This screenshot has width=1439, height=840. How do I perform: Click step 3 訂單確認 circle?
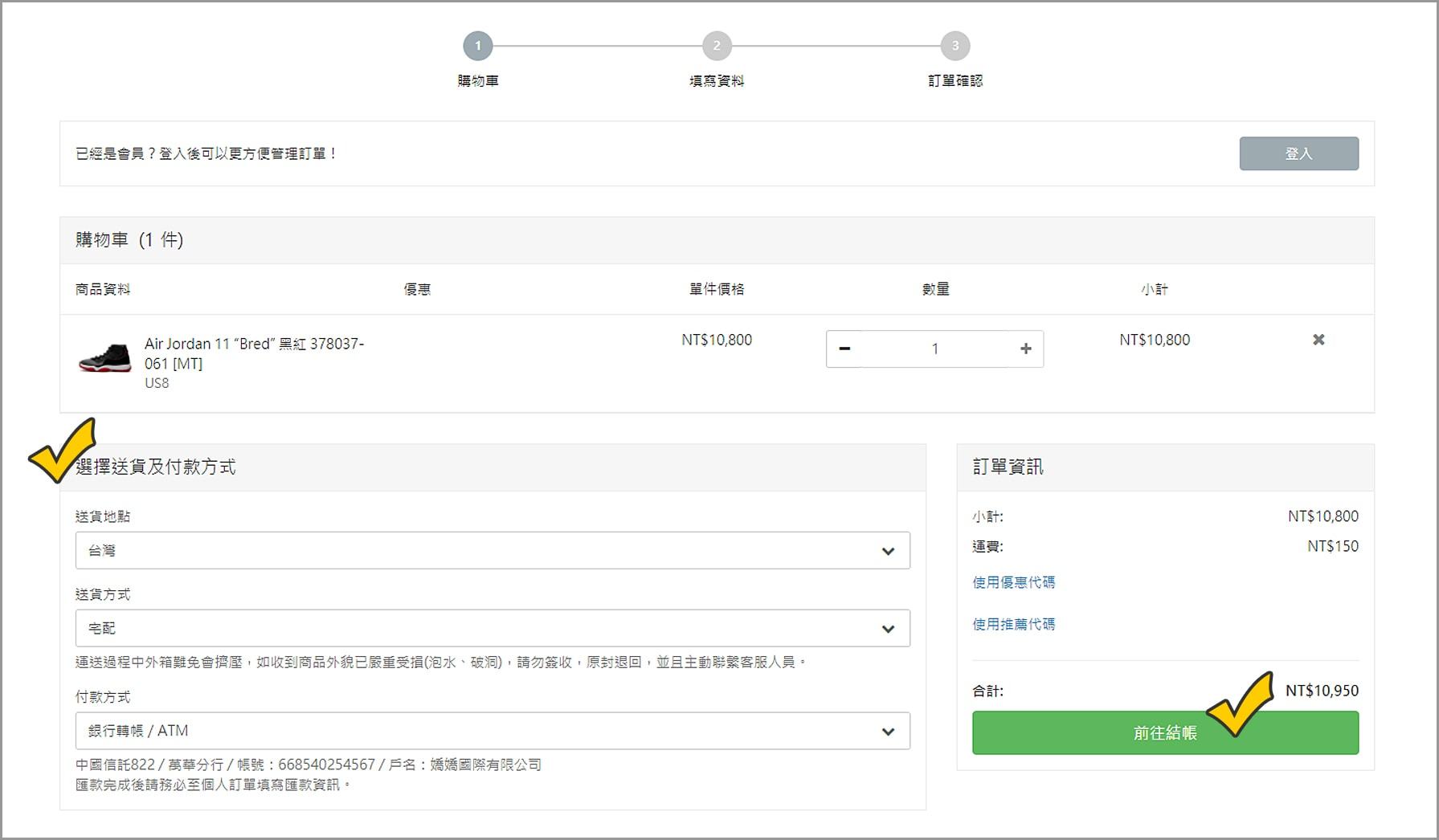[955, 46]
